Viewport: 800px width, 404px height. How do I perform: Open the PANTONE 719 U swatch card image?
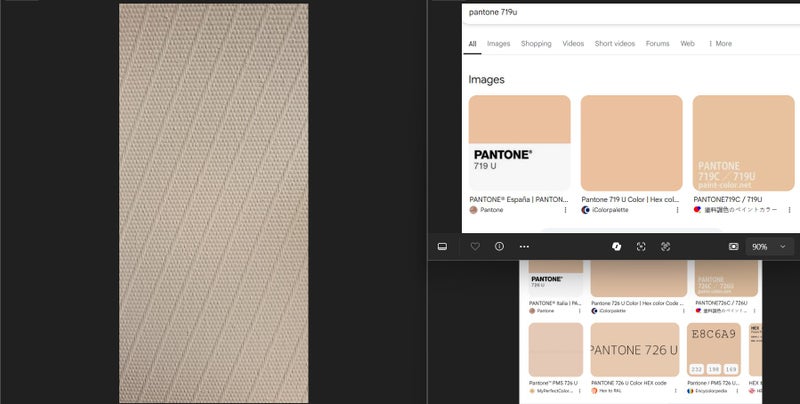point(519,143)
